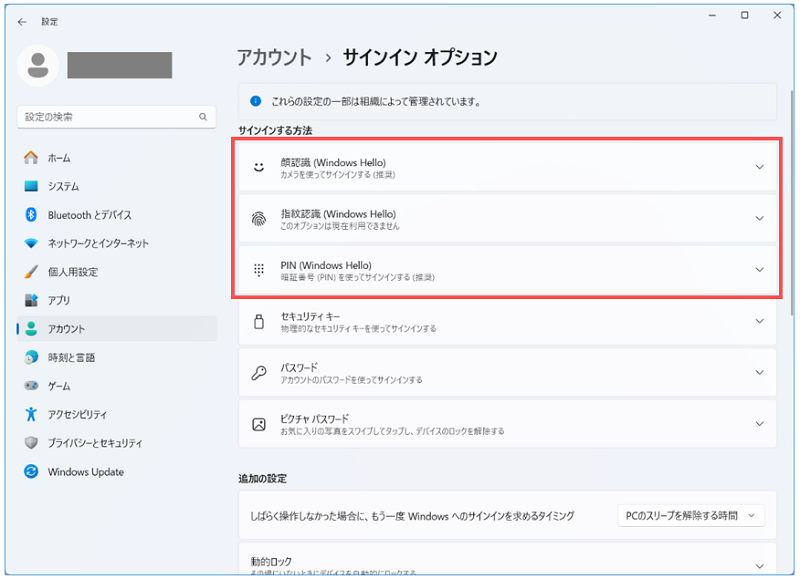The width and height of the screenshot is (800, 579).
Task: Maximize the Settings window
Action: [744, 15]
